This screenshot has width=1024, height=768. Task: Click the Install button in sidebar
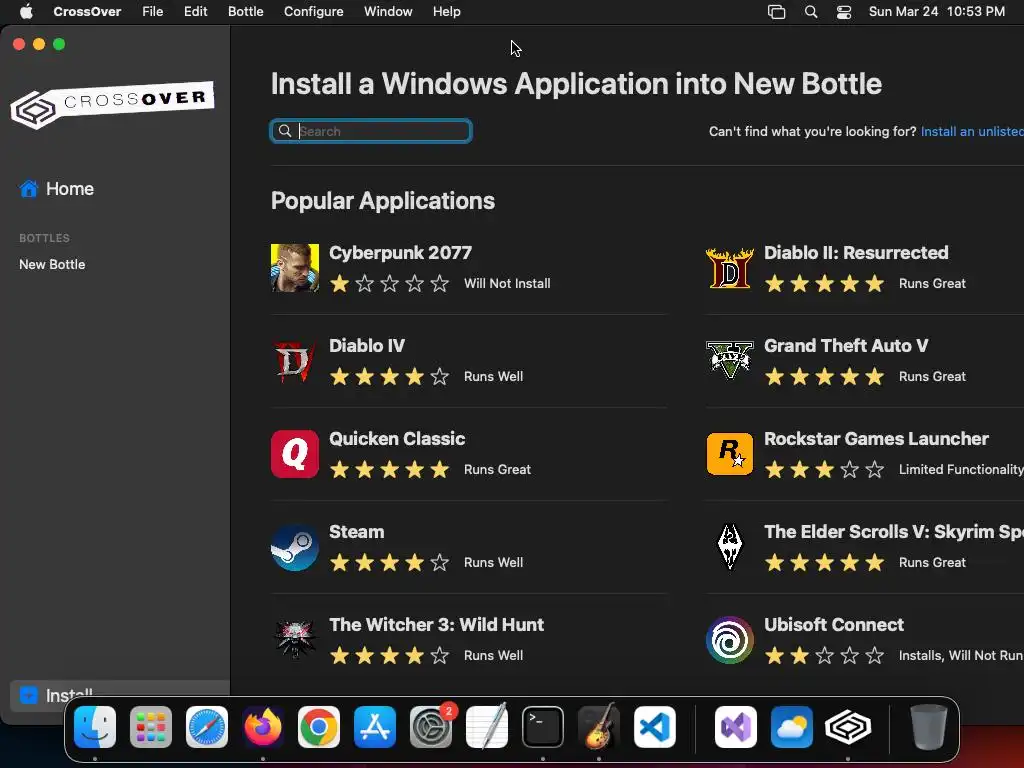click(120, 696)
